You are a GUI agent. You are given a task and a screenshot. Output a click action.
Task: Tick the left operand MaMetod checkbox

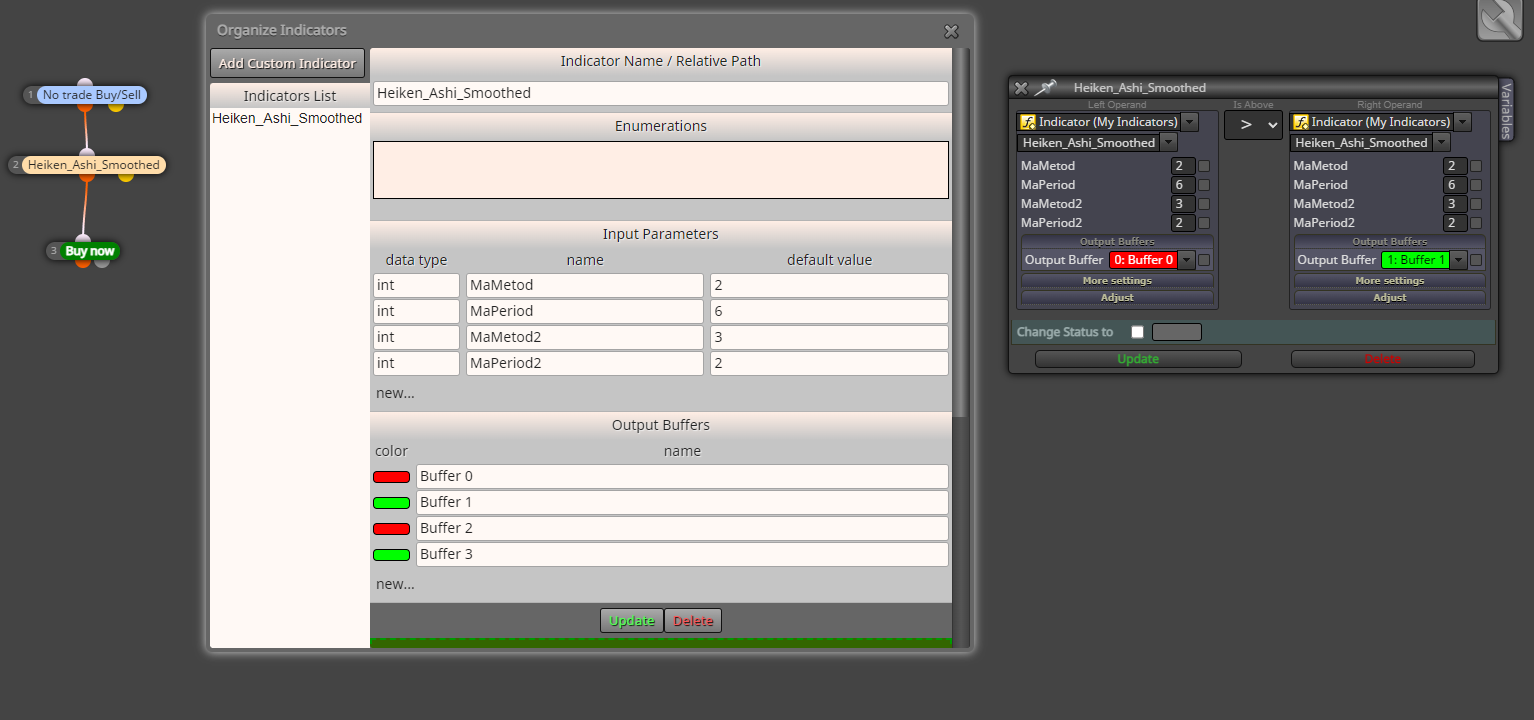coord(1204,166)
